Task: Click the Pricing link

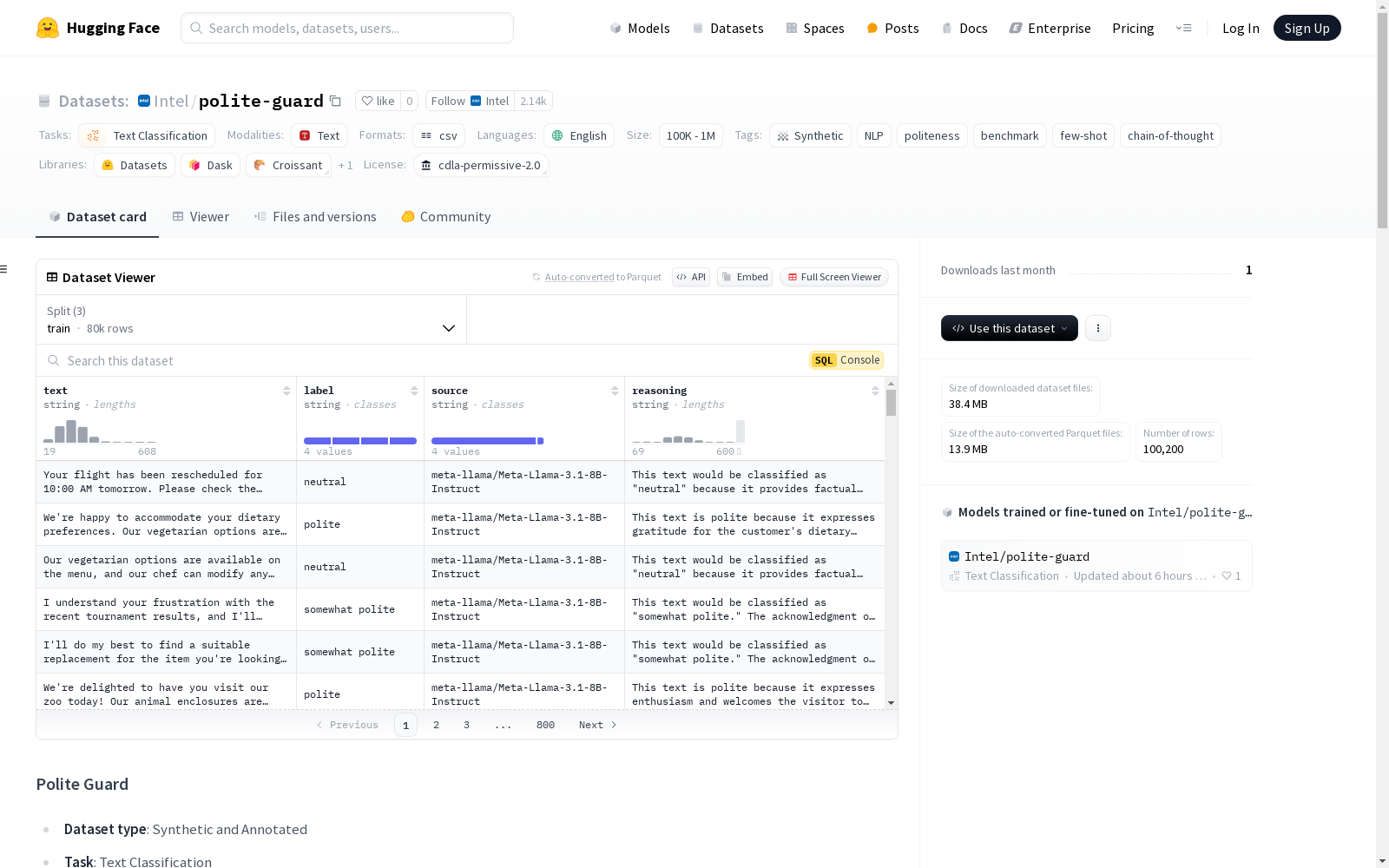Action: tap(1133, 28)
